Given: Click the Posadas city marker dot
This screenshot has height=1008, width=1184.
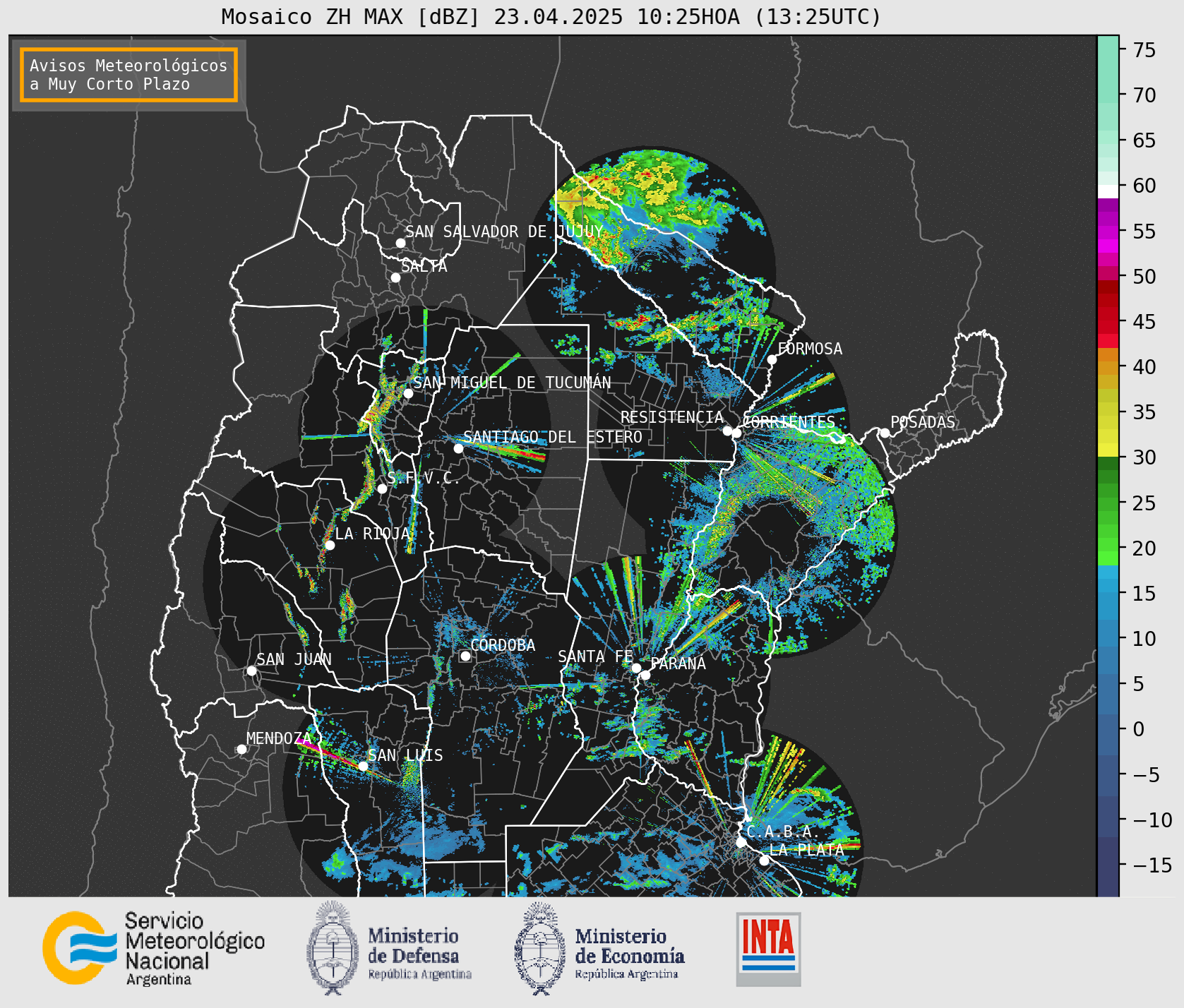Looking at the screenshot, I should point(885,433).
